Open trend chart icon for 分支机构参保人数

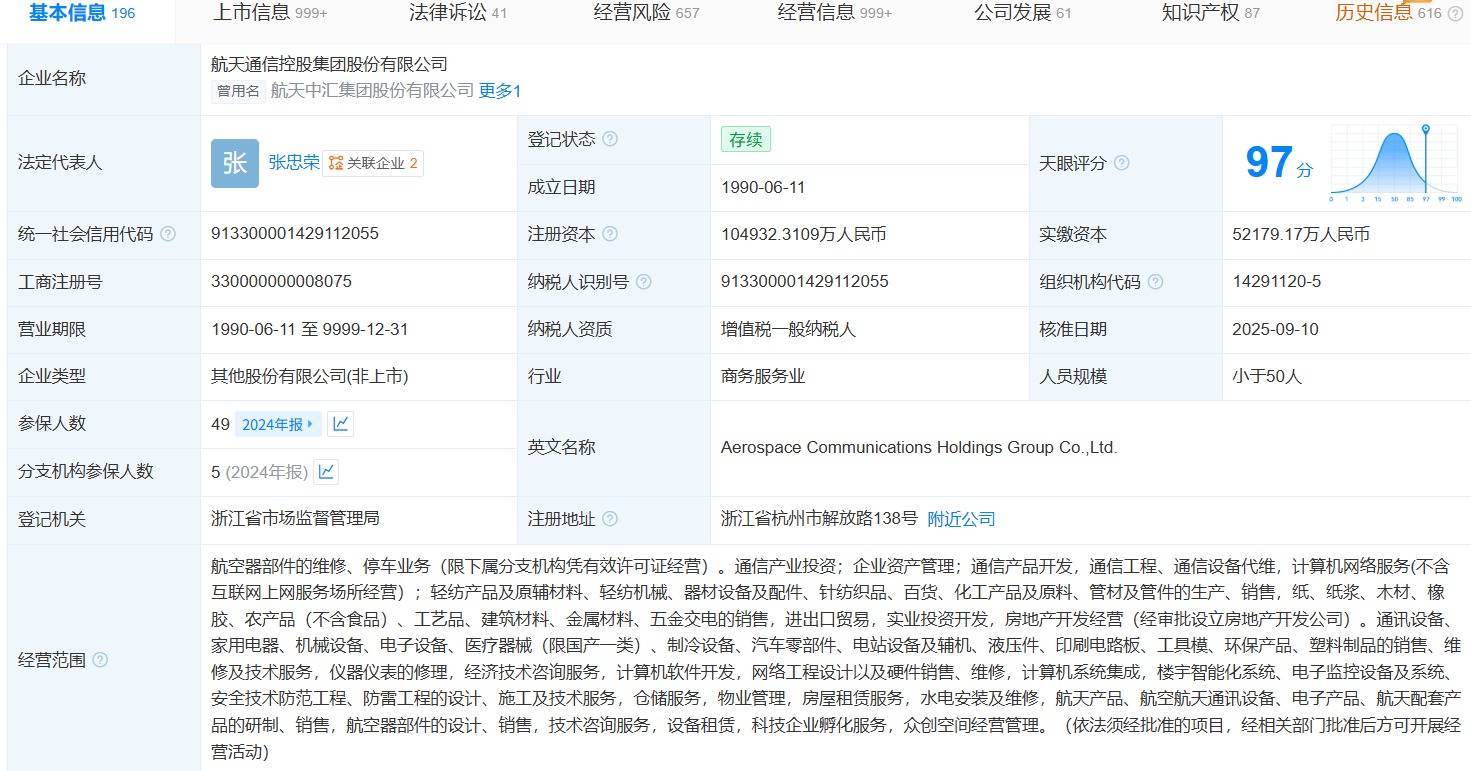coord(326,471)
